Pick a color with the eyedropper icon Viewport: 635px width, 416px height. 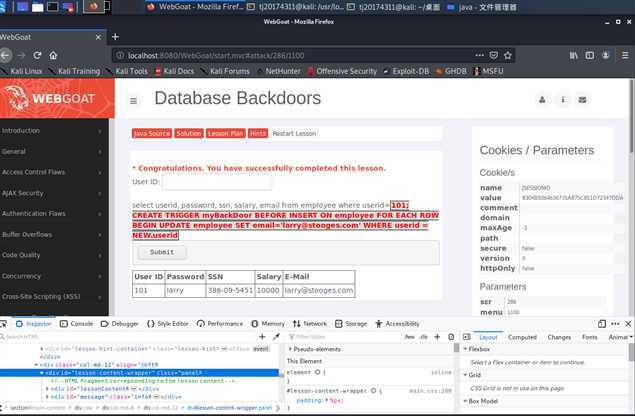pos(277,336)
